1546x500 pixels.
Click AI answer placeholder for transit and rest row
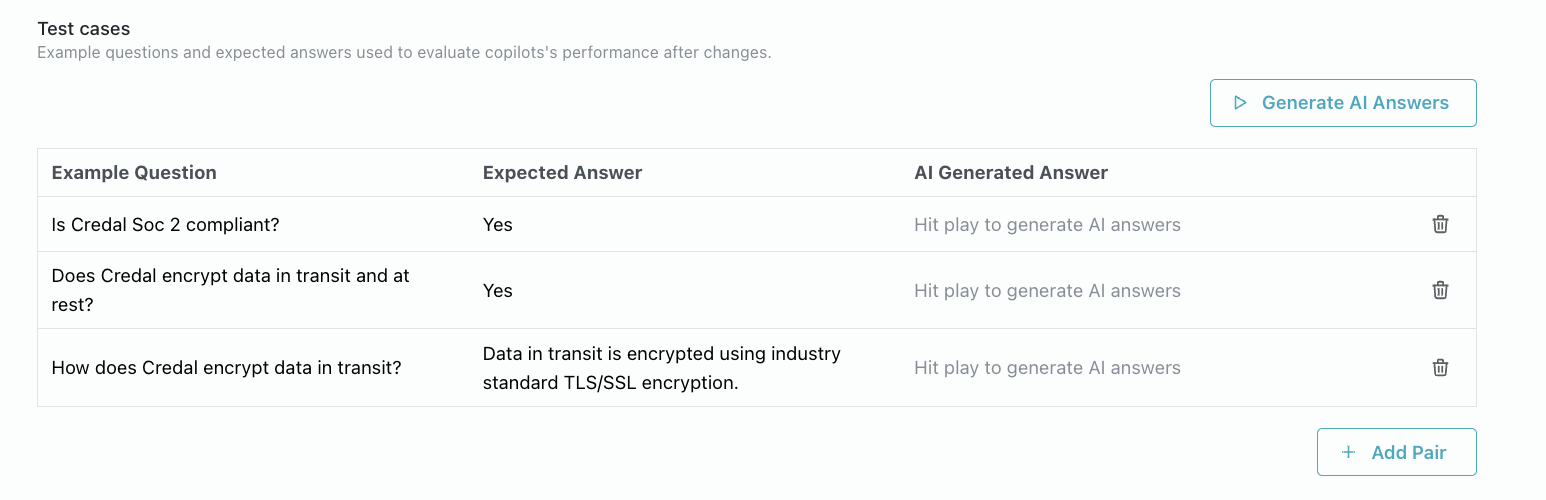[x=1047, y=291]
